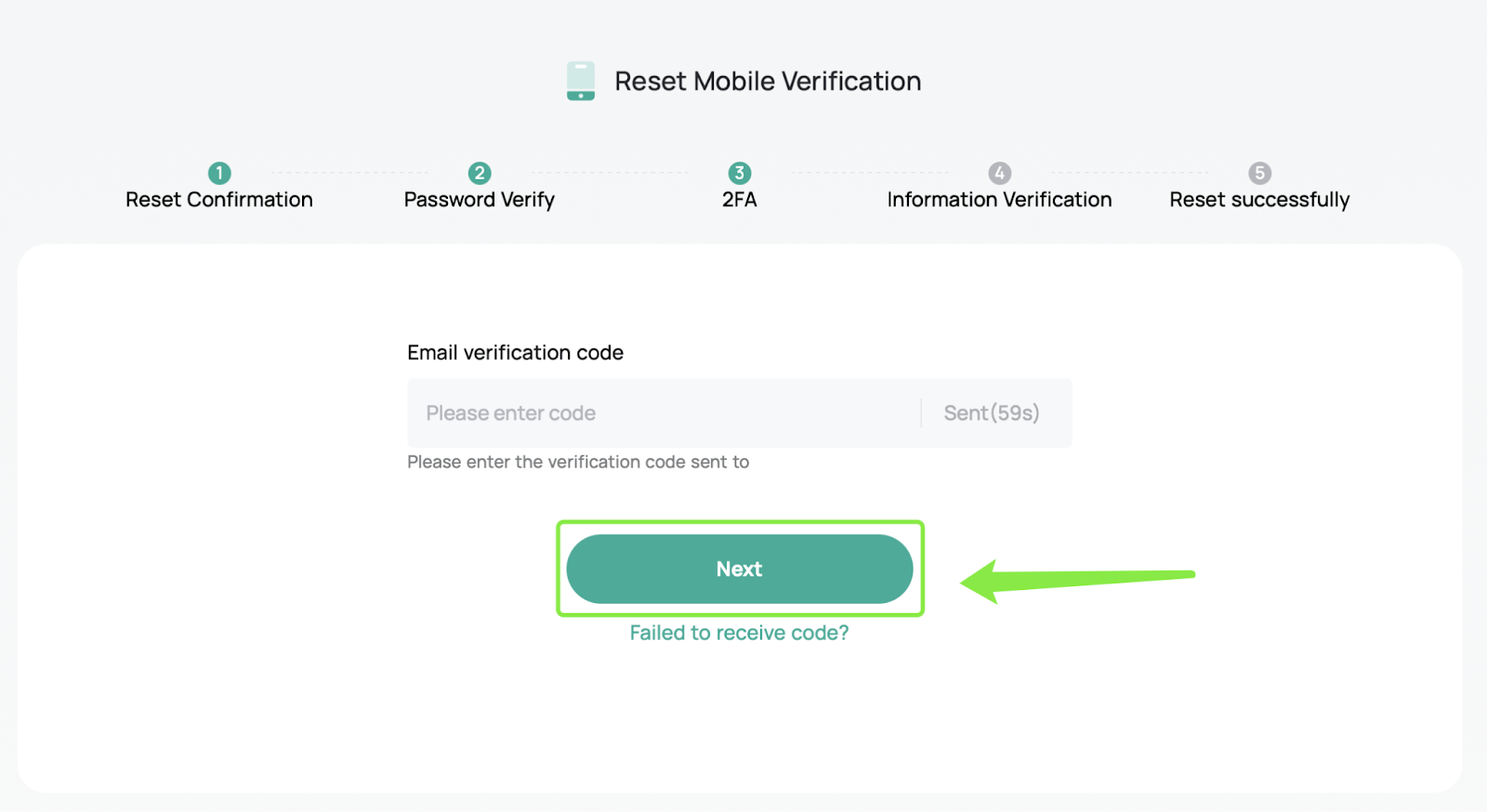Open the Password Verify step label

[x=480, y=200]
